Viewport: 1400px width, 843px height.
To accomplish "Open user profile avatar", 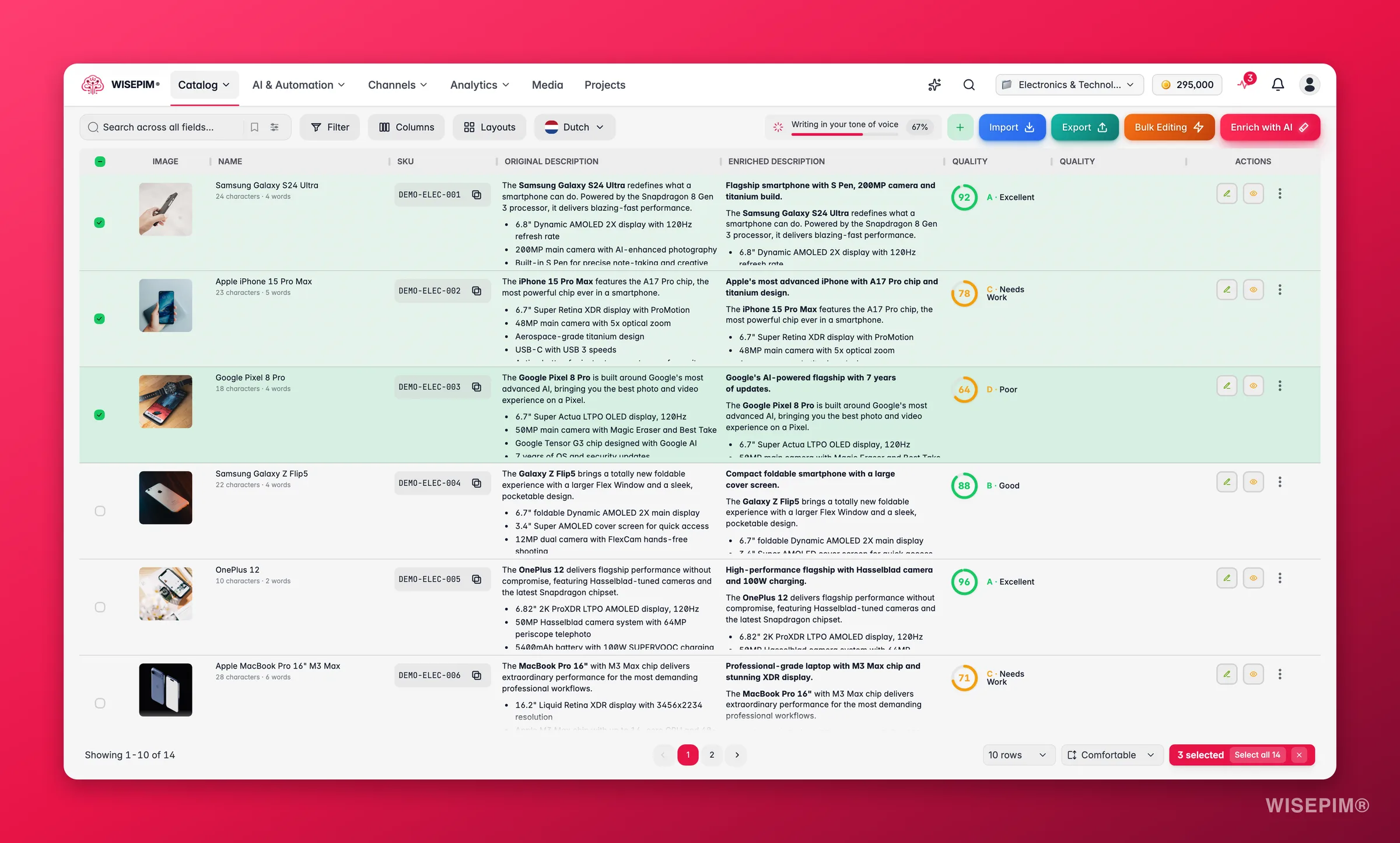I will tap(1309, 85).
